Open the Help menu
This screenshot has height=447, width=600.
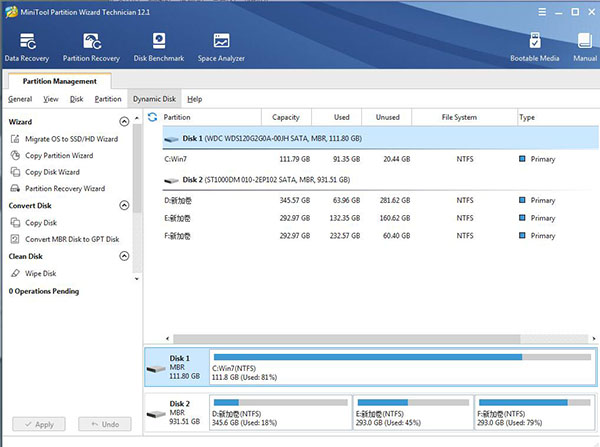click(x=194, y=99)
